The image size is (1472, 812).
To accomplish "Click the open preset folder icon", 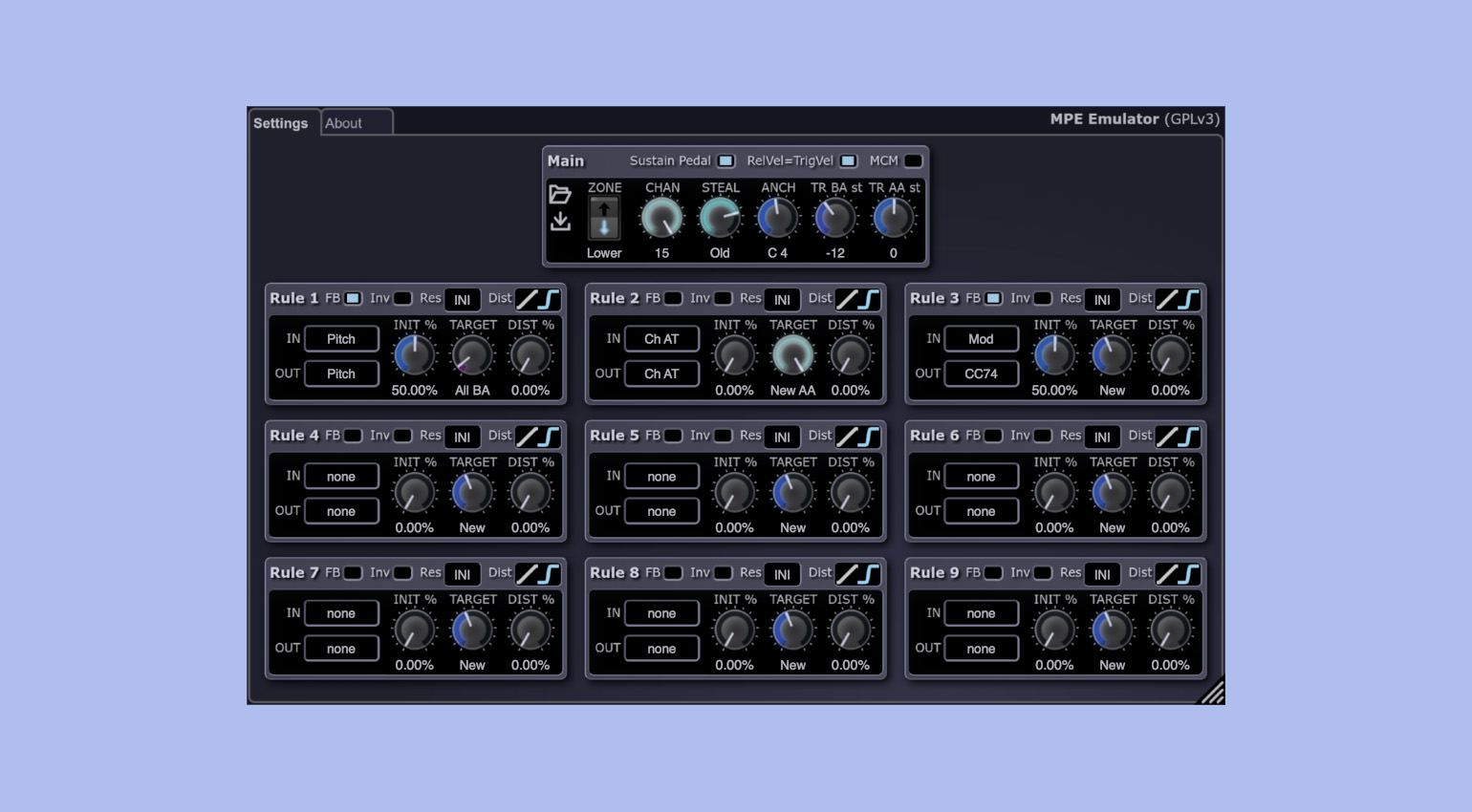I will click(560, 195).
